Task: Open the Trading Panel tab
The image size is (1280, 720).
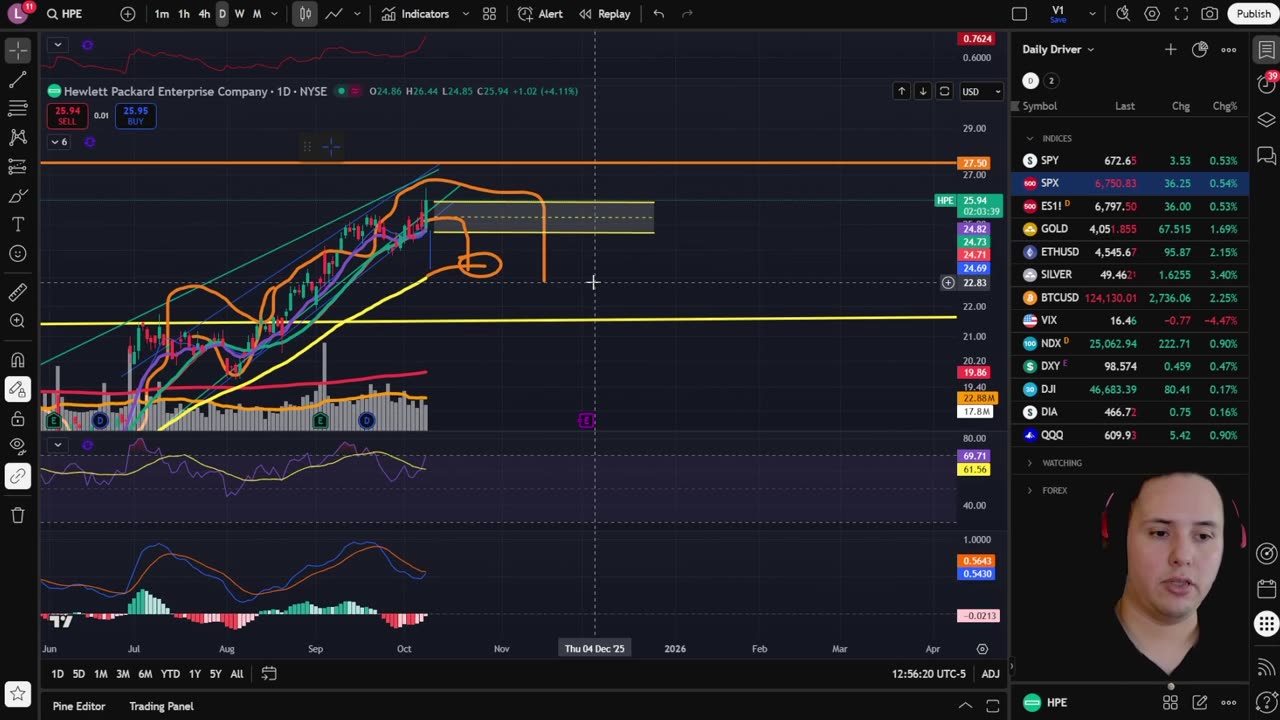Action: click(x=161, y=706)
